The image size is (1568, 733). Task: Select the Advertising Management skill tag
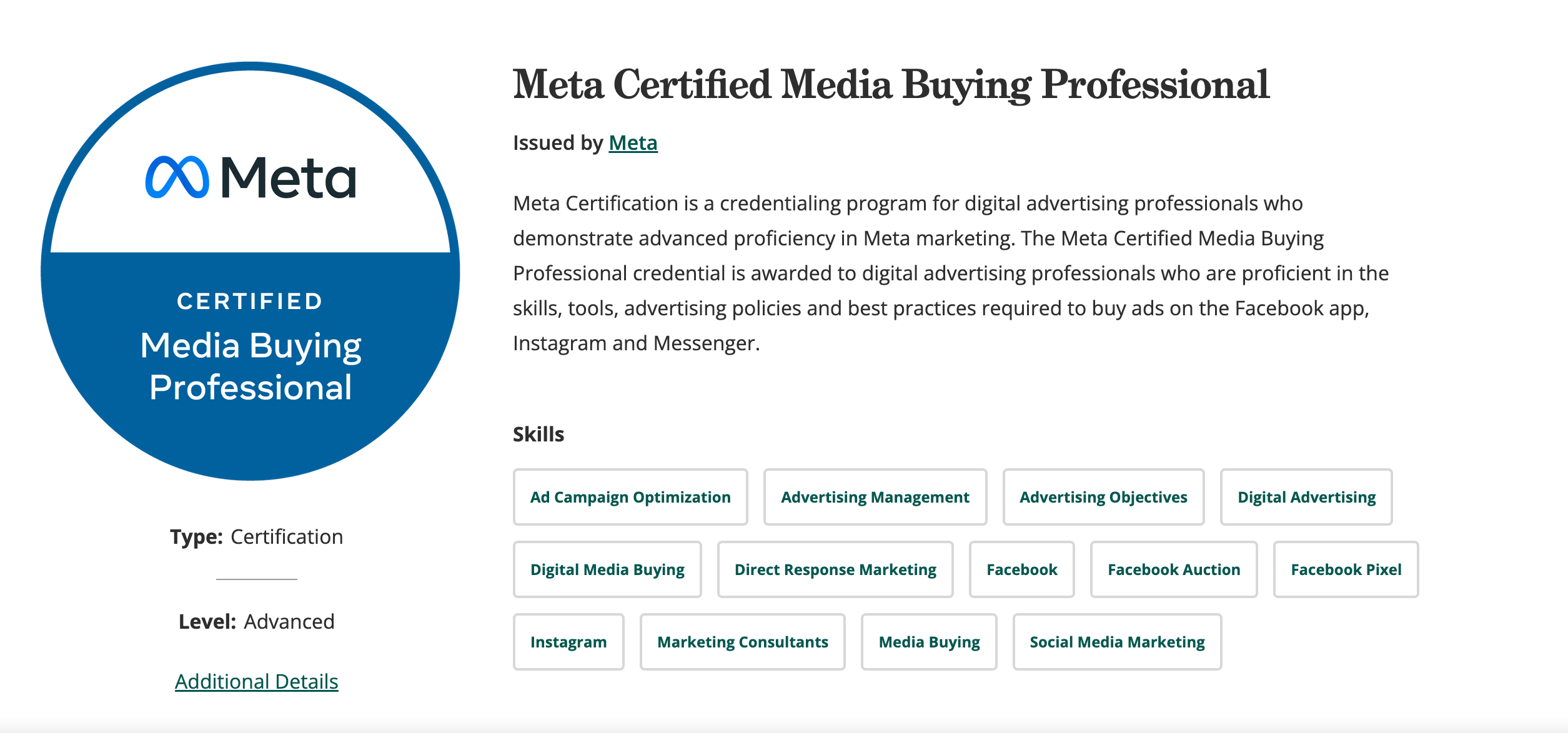875,497
